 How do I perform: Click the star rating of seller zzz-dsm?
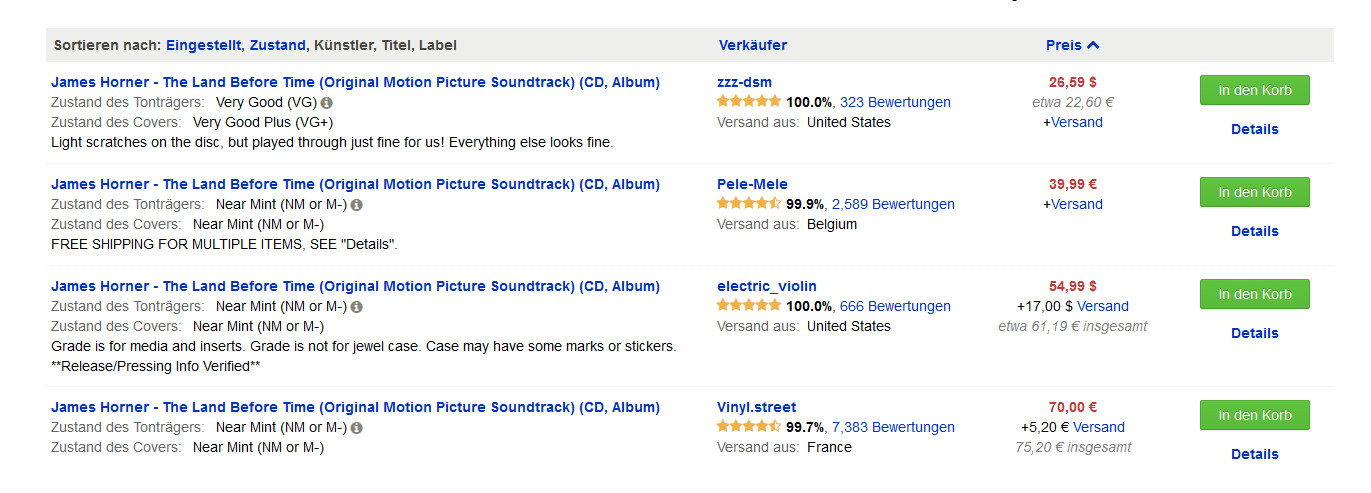coord(749,102)
